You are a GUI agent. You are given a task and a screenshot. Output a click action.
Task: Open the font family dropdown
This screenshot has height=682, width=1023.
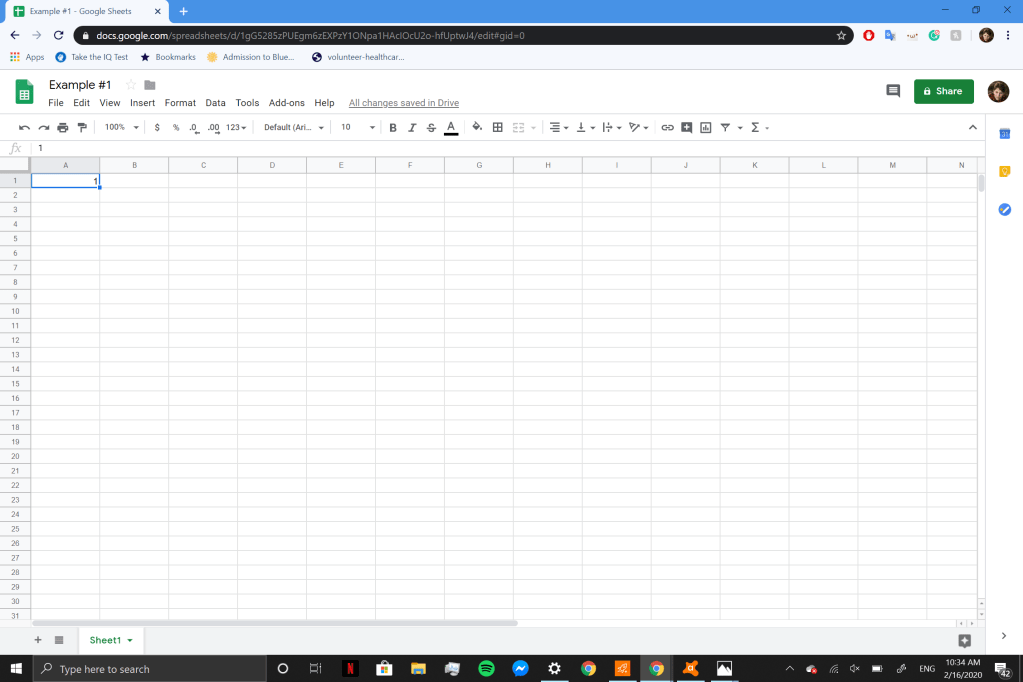click(291, 128)
